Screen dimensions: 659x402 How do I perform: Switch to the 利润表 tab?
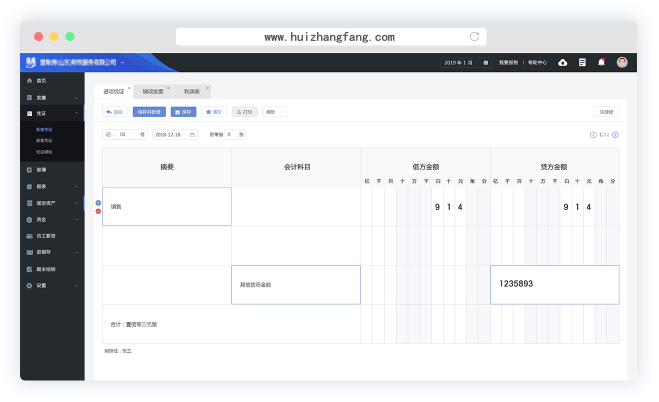[x=192, y=92]
